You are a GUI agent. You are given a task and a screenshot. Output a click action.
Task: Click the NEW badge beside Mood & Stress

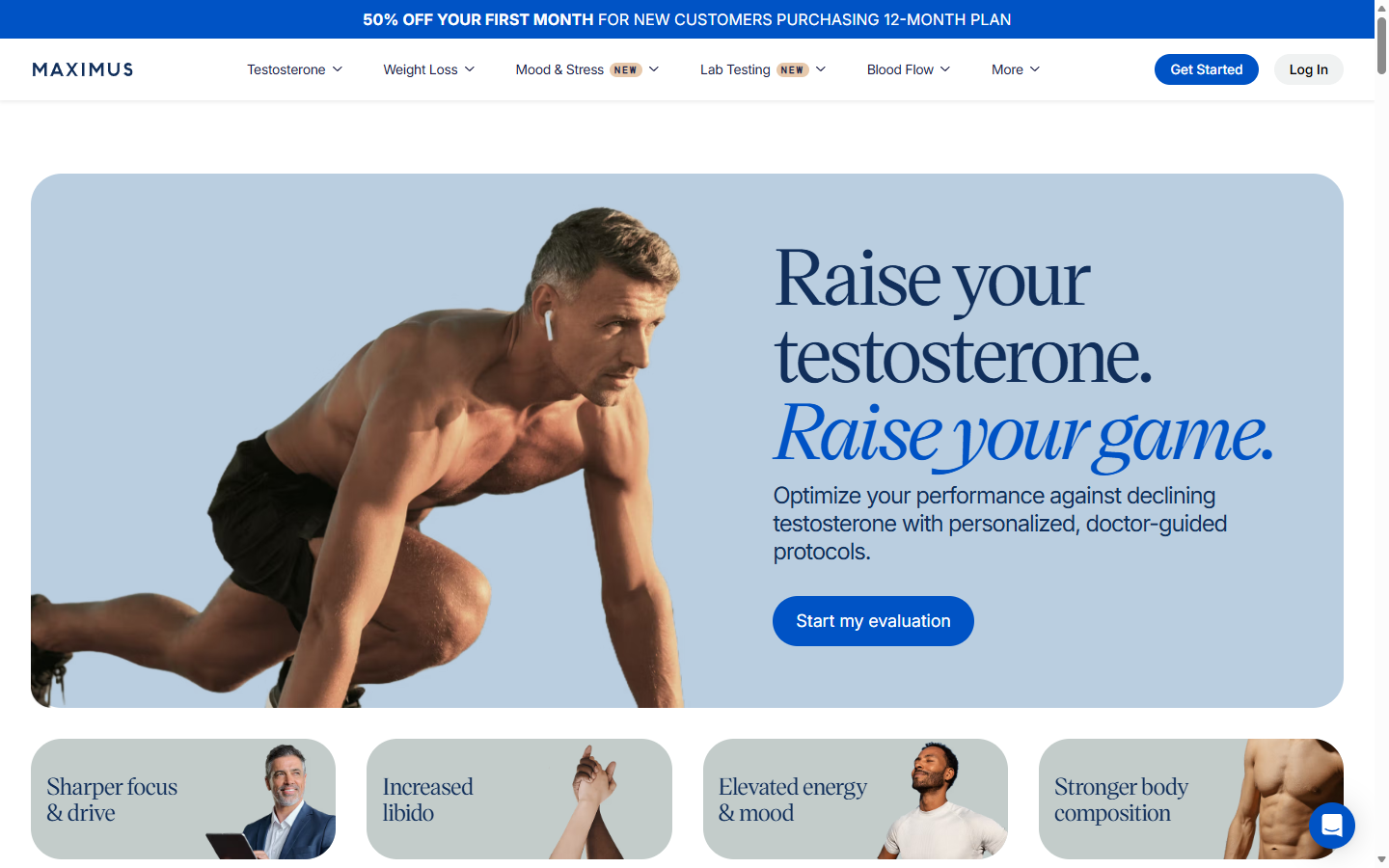pos(626,69)
